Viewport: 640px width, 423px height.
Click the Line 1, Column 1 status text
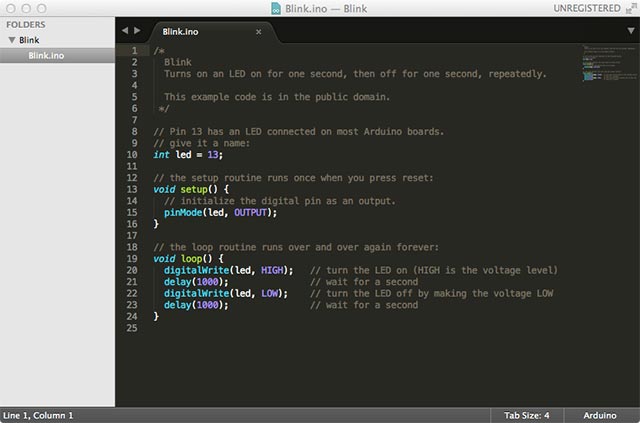pyautogui.click(x=38, y=415)
